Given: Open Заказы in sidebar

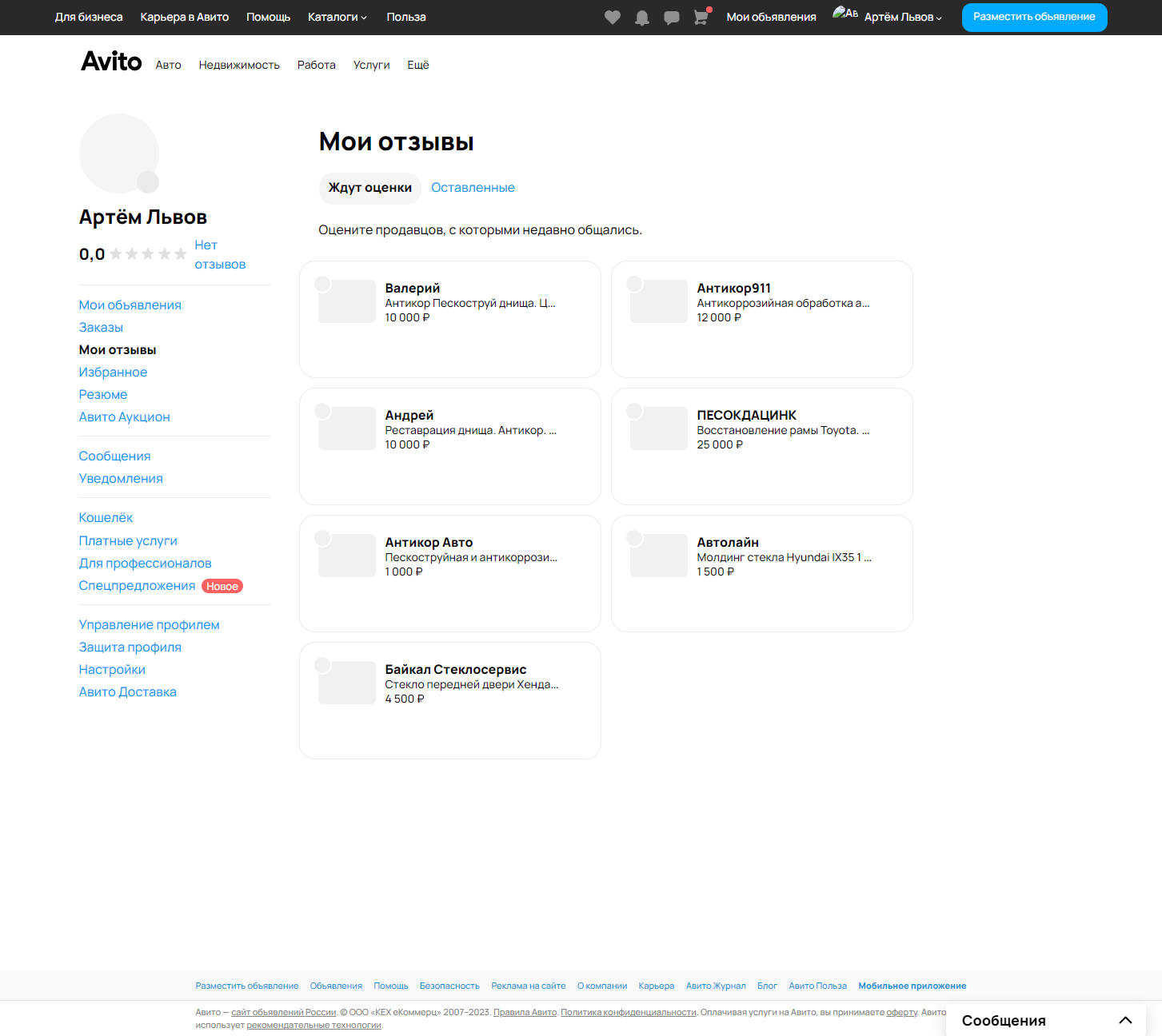Looking at the screenshot, I should [x=101, y=328].
